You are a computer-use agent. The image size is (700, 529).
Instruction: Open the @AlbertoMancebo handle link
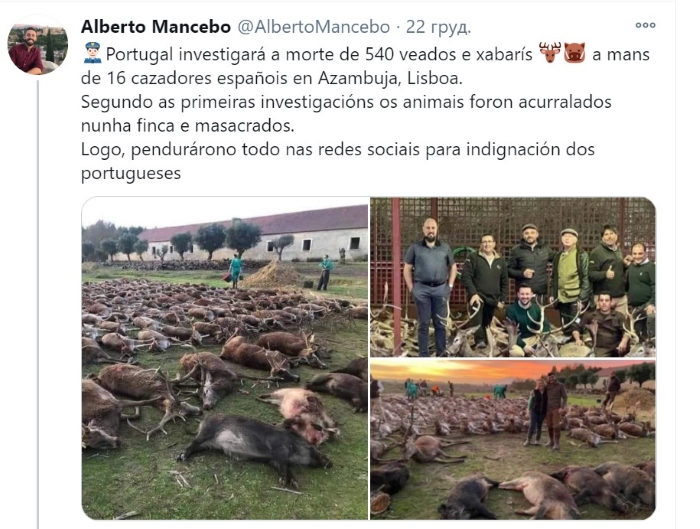coord(313,27)
